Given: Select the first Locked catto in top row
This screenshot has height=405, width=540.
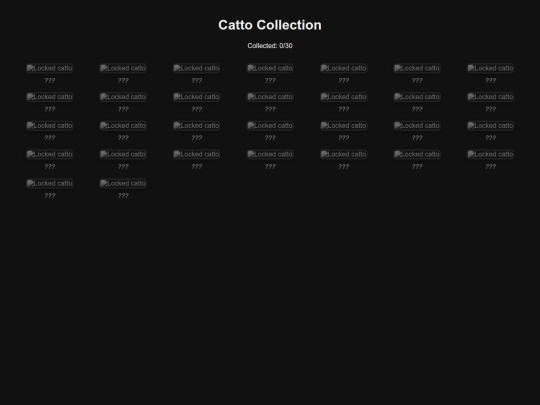Looking at the screenshot, I should (x=50, y=68).
